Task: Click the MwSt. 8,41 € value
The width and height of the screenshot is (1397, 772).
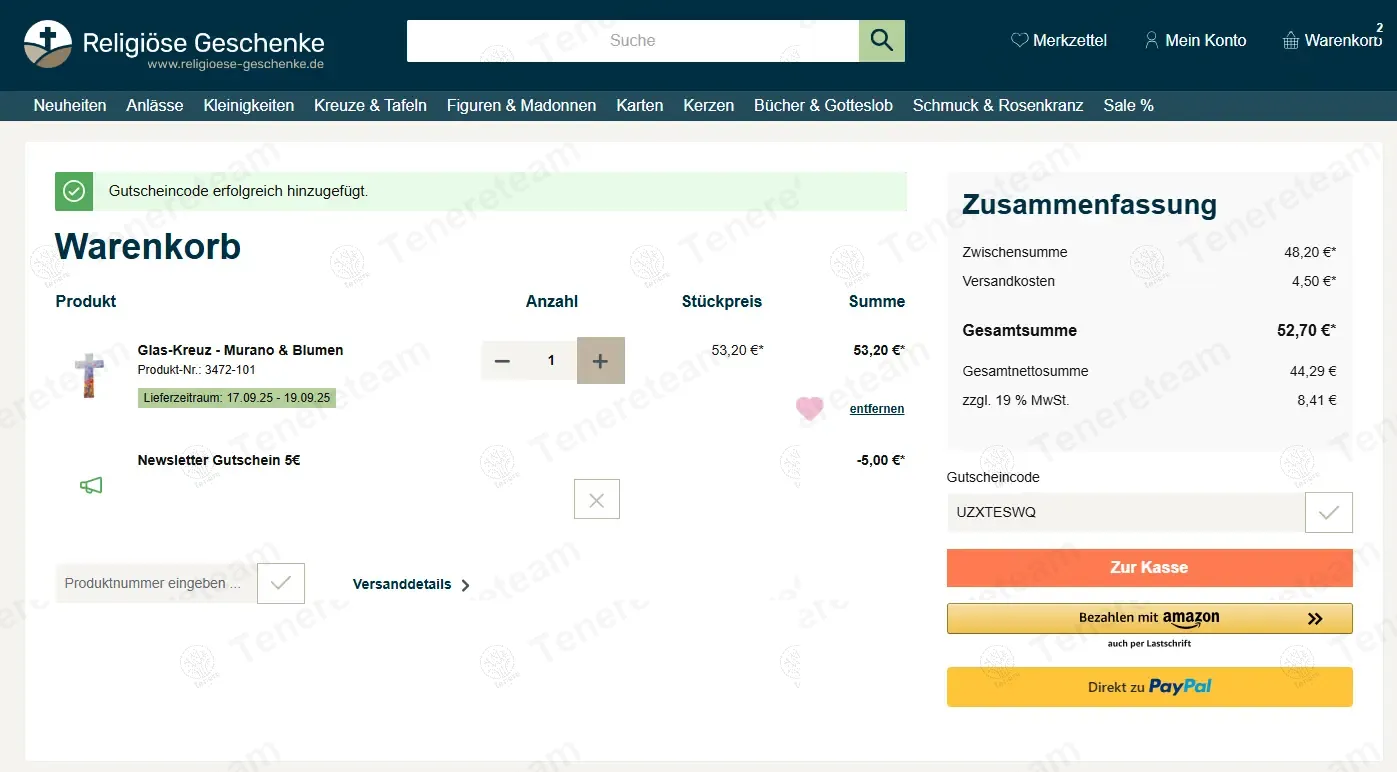Action: 1317,400
